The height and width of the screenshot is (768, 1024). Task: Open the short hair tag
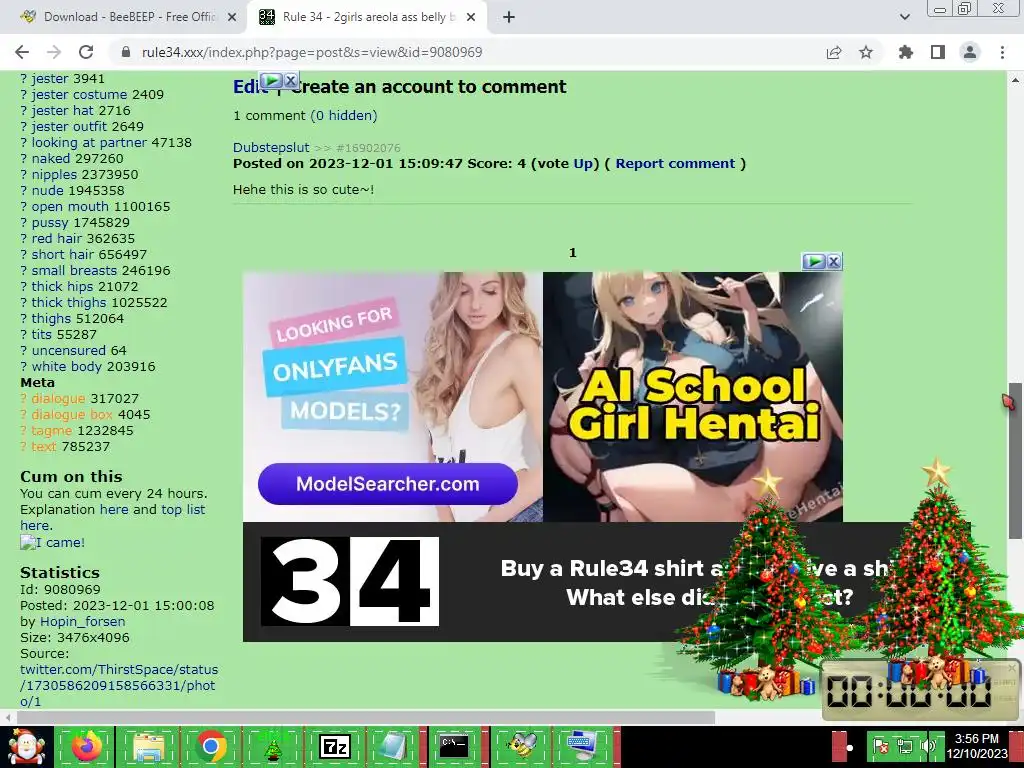coord(65,255)
